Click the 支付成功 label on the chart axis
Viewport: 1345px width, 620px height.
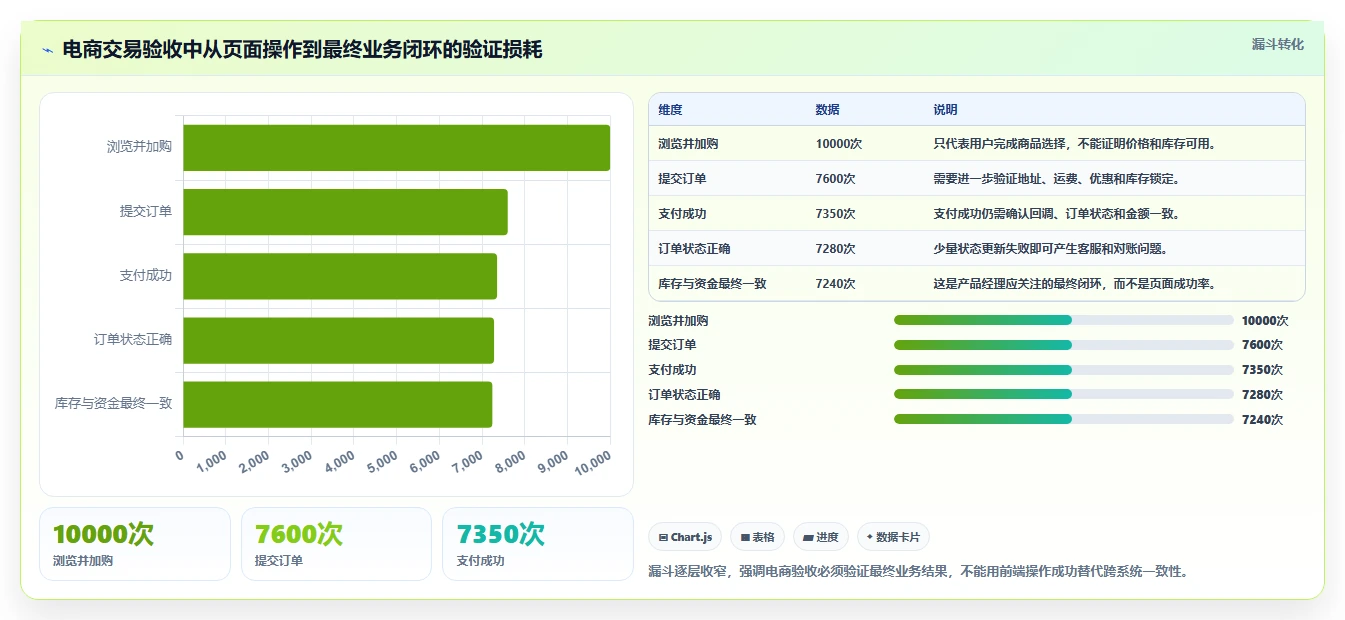click(x=146, y=276)
